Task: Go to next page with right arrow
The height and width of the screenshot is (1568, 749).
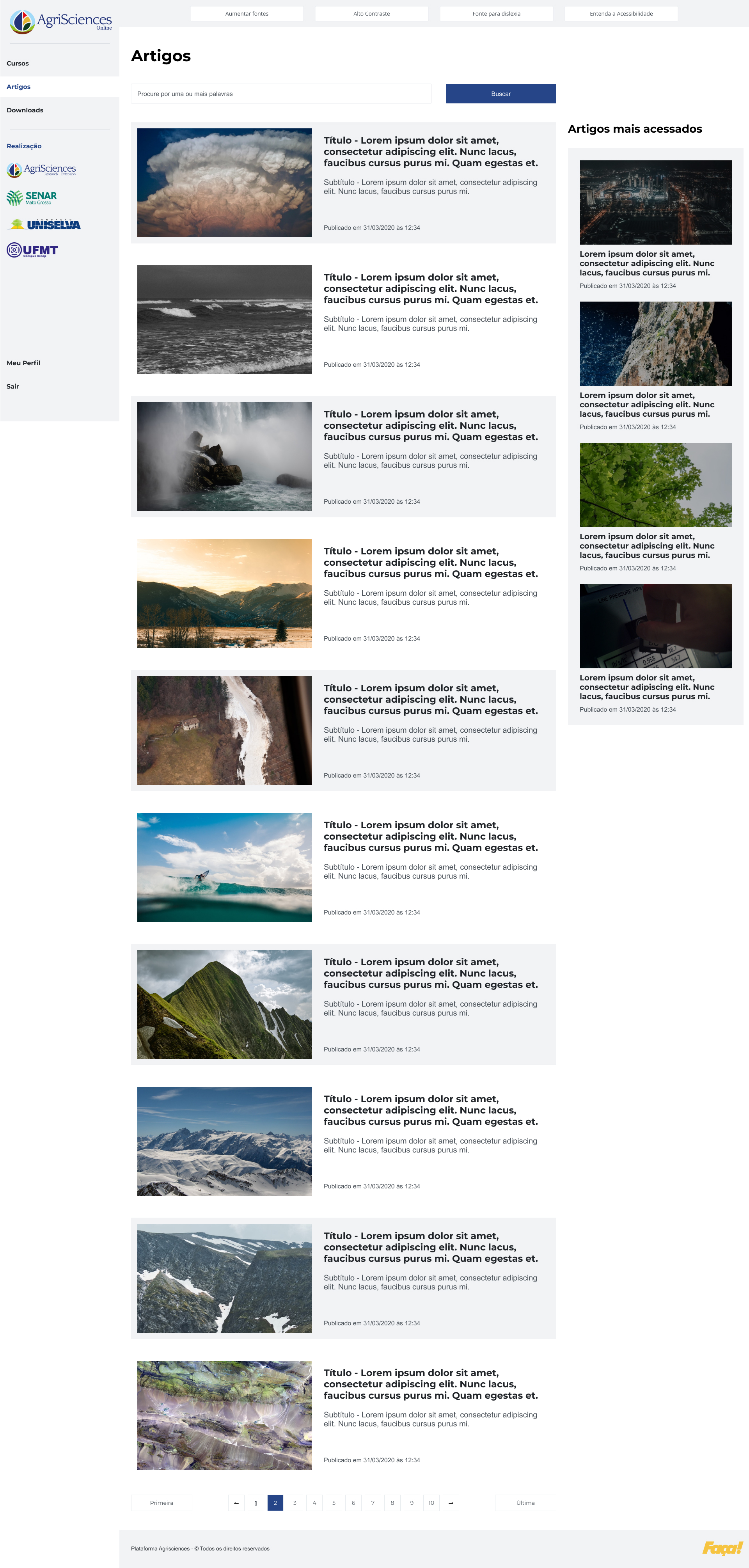Action: coord(451,1502)
